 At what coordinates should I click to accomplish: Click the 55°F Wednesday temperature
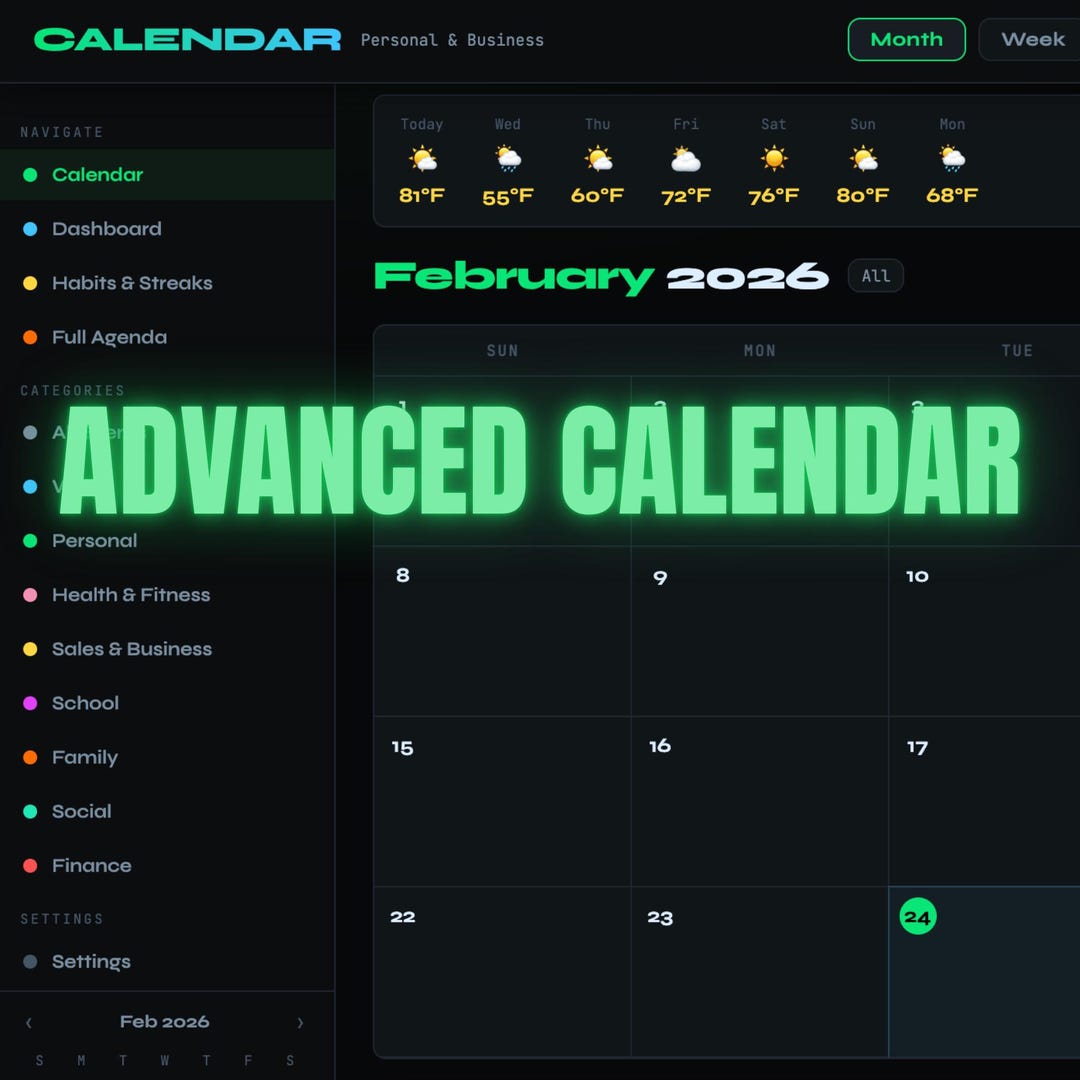[x=508, y=198]
